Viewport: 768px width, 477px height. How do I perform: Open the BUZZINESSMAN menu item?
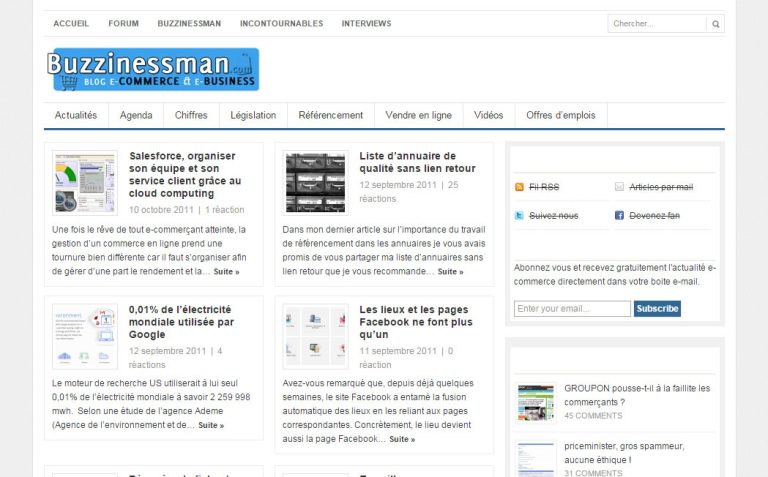pos(189,24)
